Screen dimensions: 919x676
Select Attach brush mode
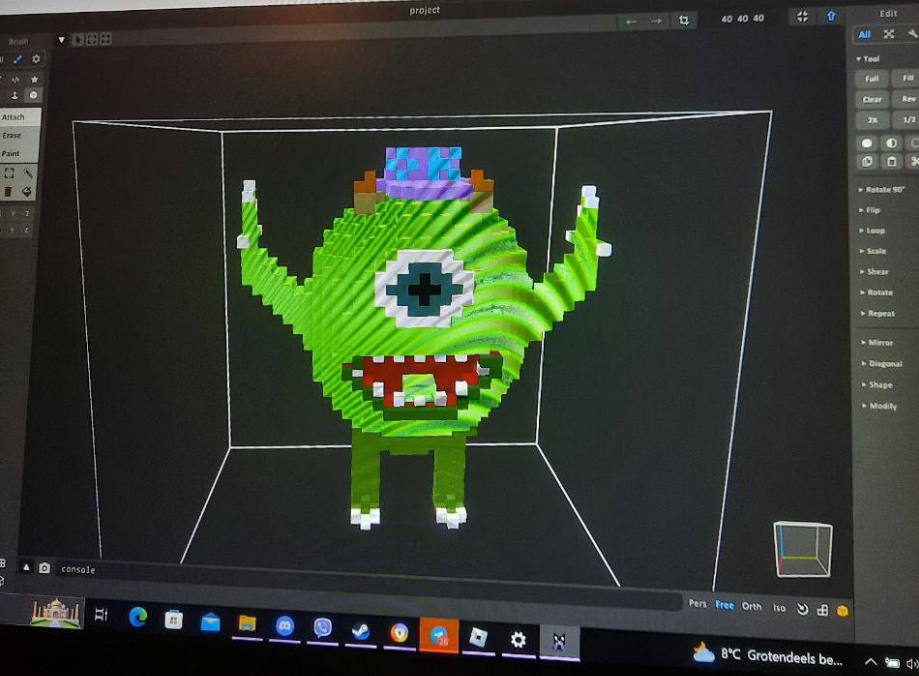20,117
